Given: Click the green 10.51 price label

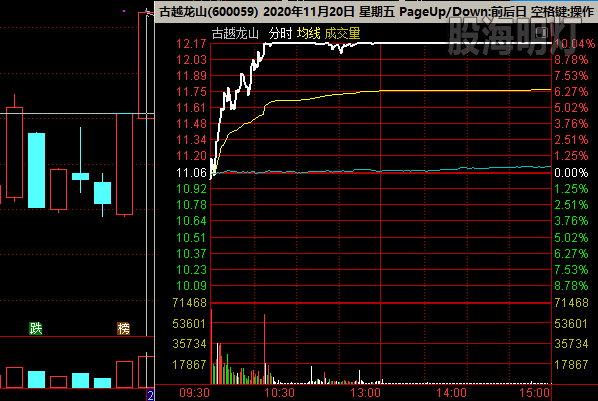Looking at the screenshot, I should click(x=191, y=237).
